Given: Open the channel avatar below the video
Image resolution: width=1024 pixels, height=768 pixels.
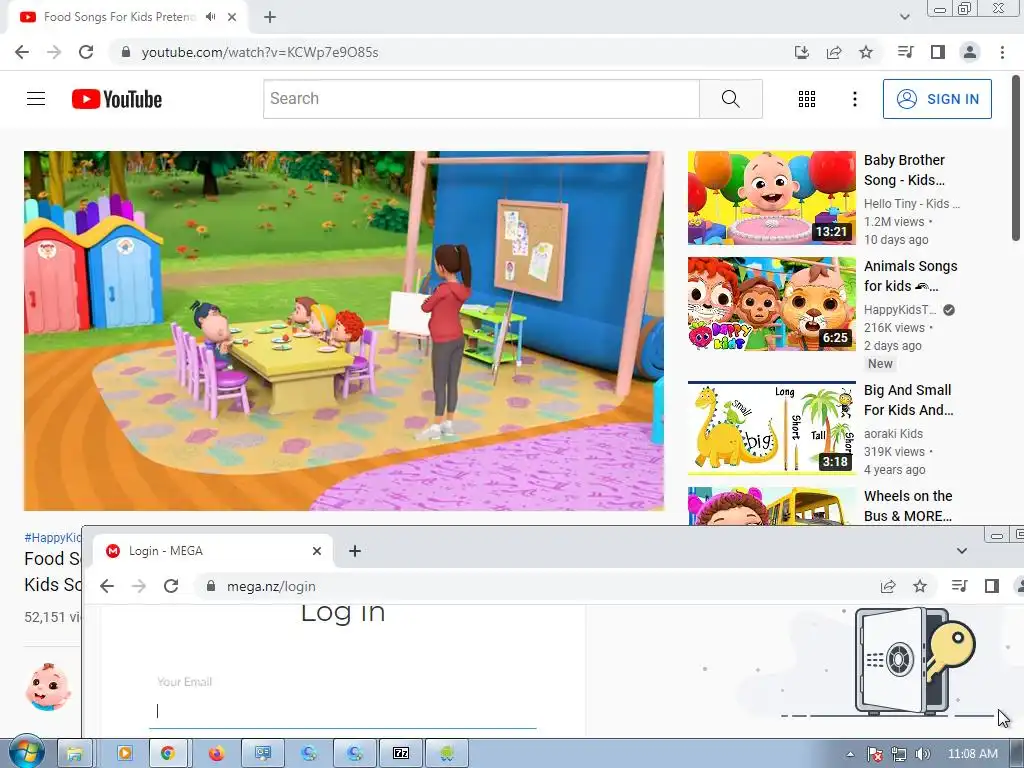Looking at the screenshot, I should click(48, 687).
